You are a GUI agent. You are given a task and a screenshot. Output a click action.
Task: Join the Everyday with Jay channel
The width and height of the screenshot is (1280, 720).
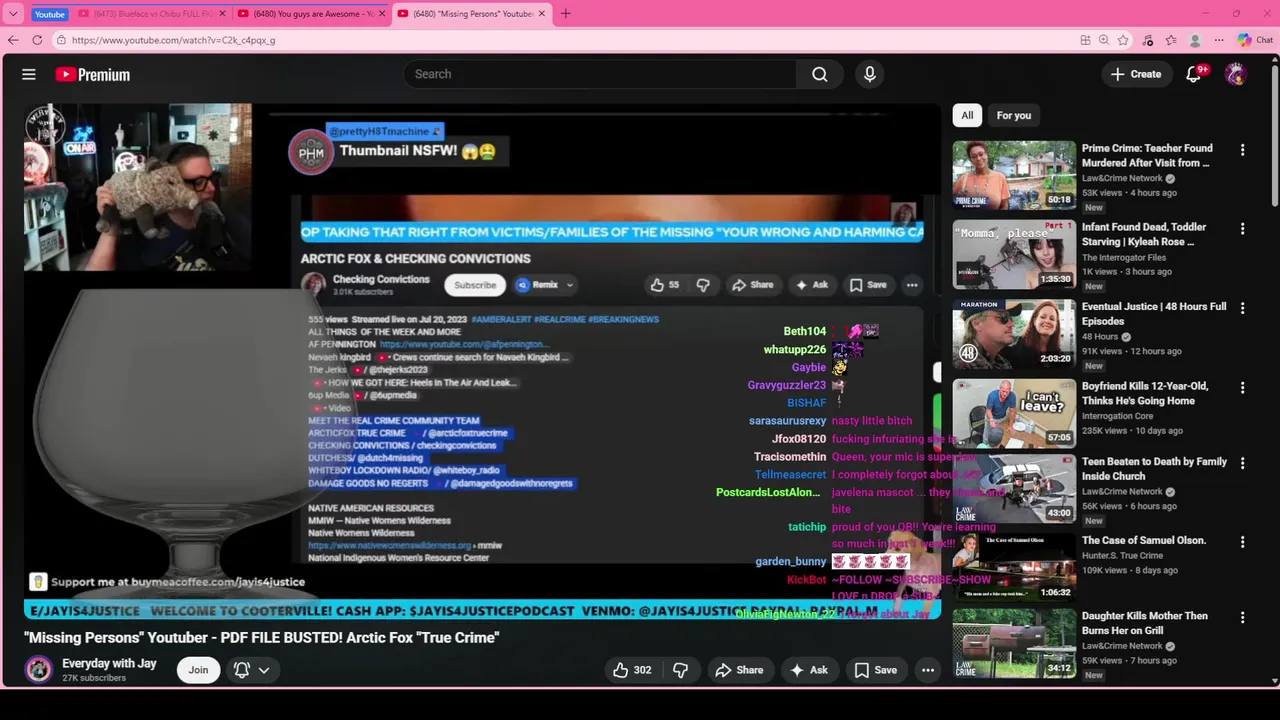(x=198, y=670)
